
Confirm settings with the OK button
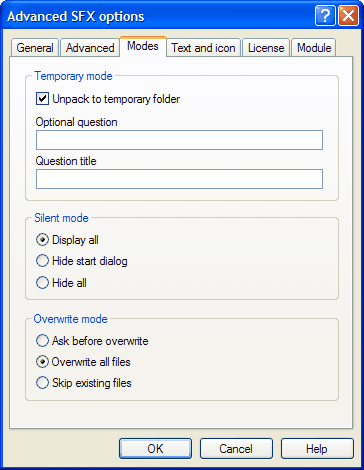(x=155, y=449)
